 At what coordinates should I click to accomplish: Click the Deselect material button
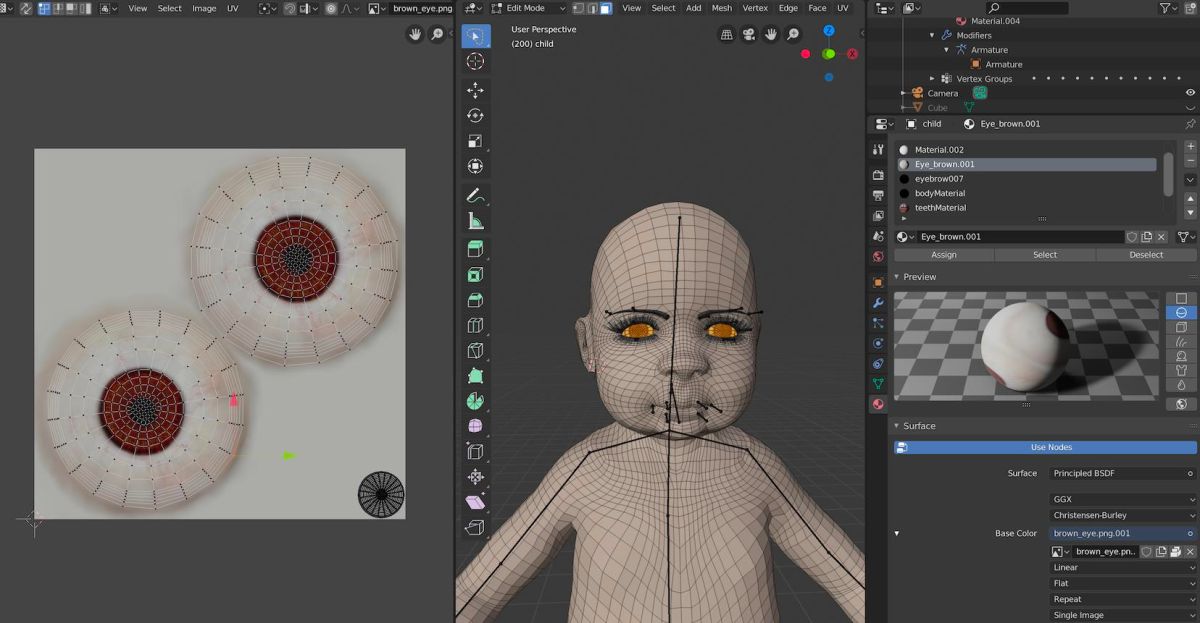1146,255
